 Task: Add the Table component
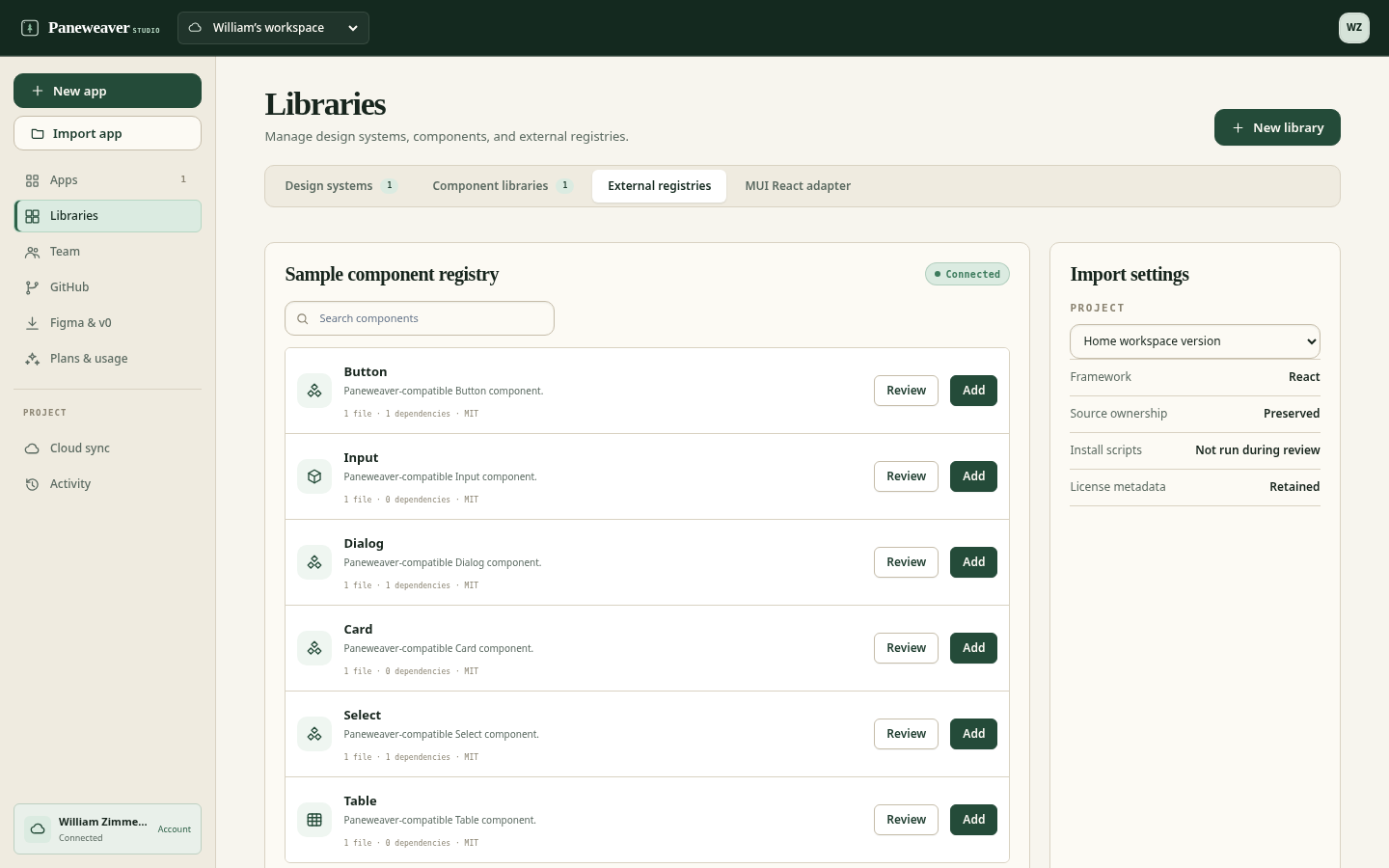point(973,820)
